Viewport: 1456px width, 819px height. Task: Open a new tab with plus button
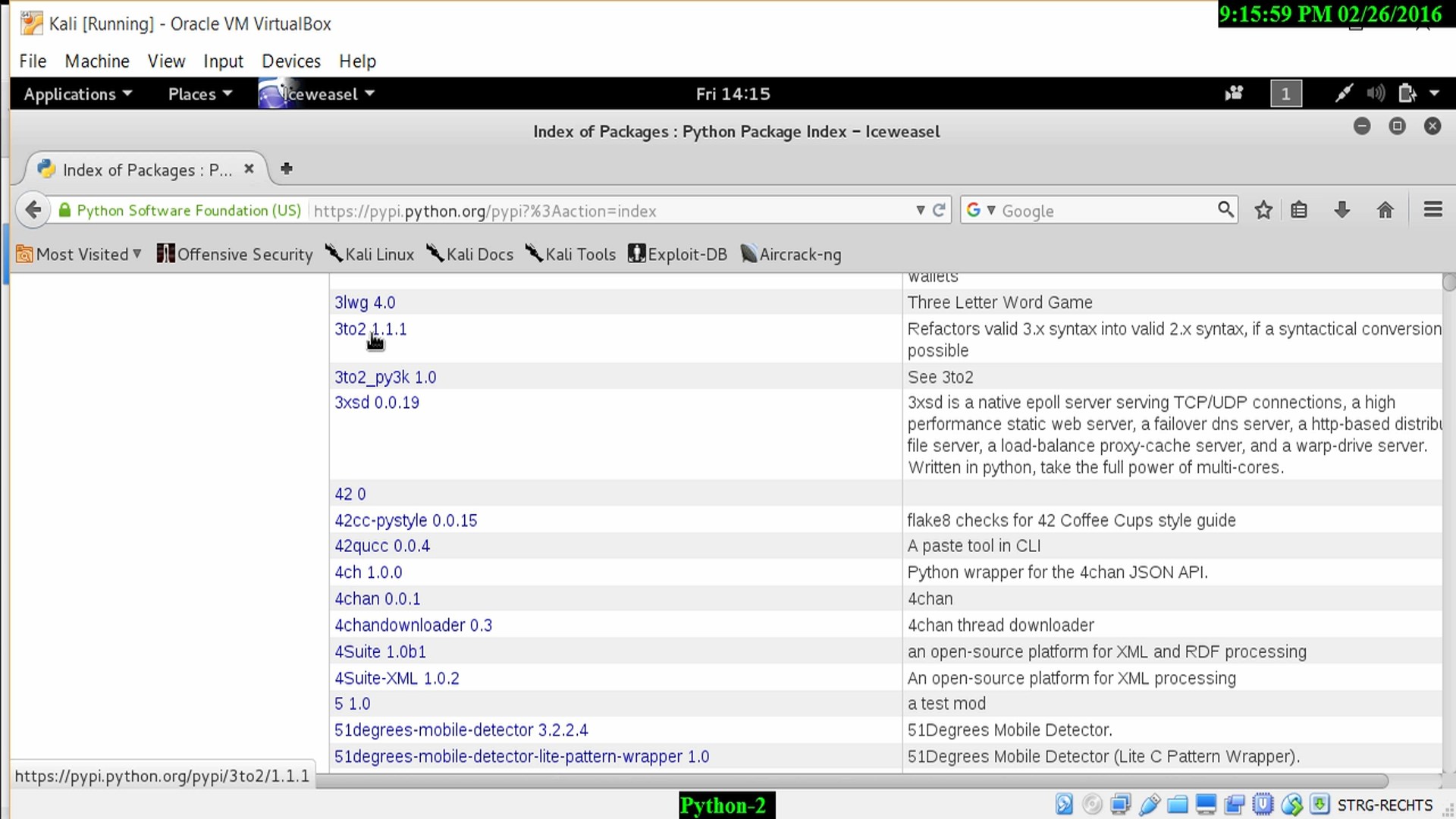[x=286, y=168]
